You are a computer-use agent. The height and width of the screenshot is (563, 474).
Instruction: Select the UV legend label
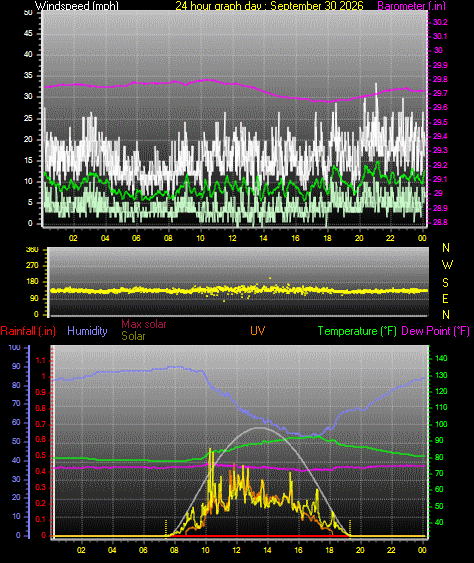[x=257, y=331]
